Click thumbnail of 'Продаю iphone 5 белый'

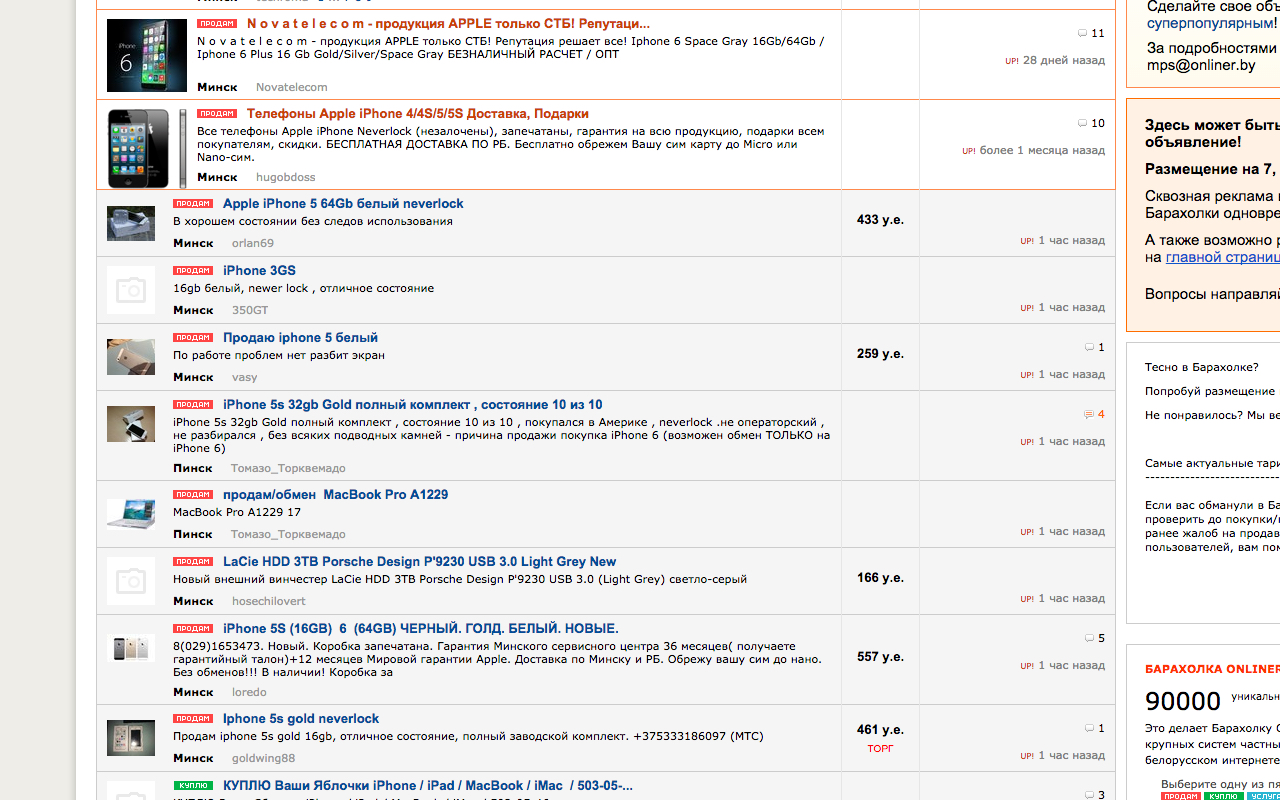(x=131, y=357)
